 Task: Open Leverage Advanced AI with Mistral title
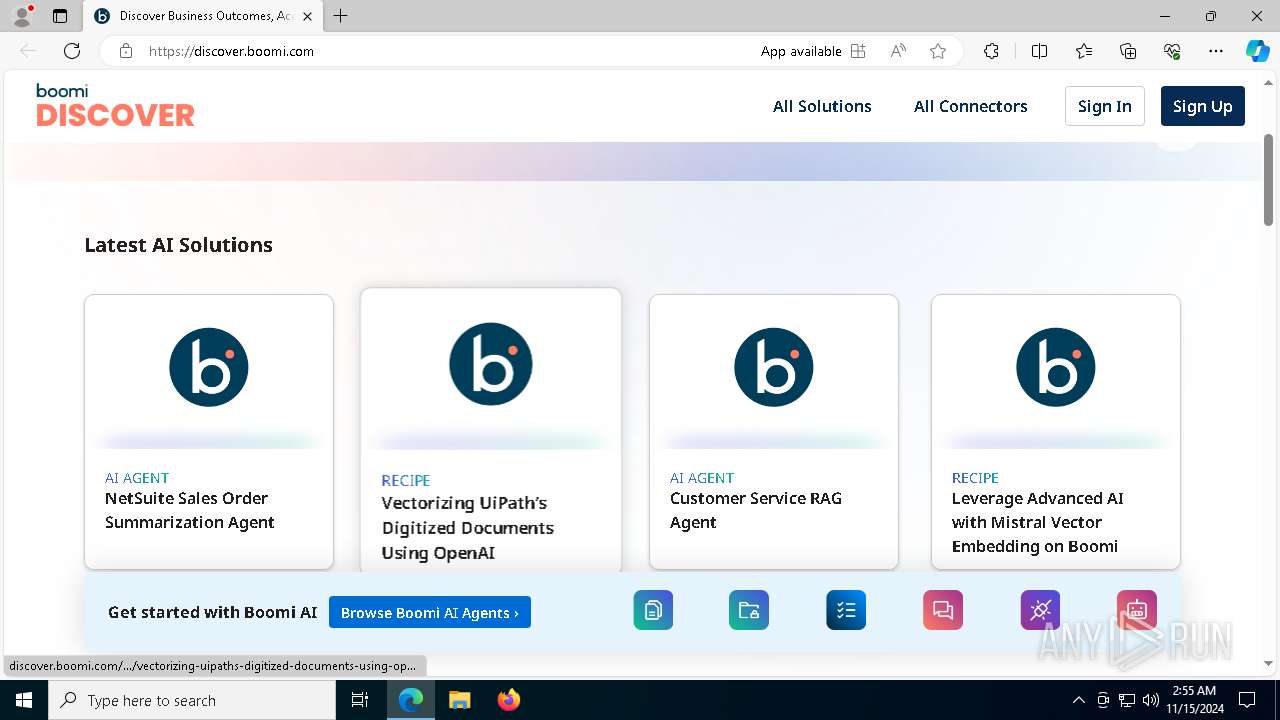click(x=1037, y=522)
